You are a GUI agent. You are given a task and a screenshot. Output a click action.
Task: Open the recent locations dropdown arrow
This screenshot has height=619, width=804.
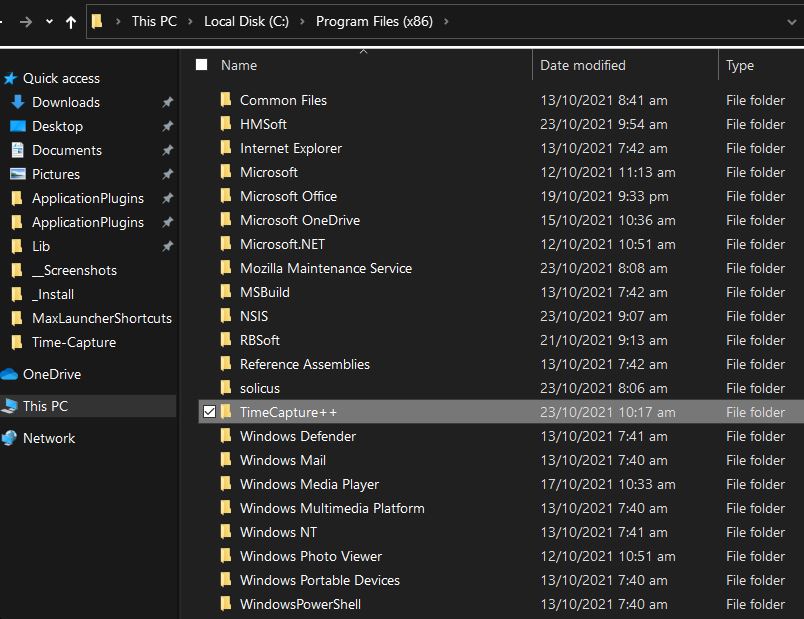coord(49,21)
